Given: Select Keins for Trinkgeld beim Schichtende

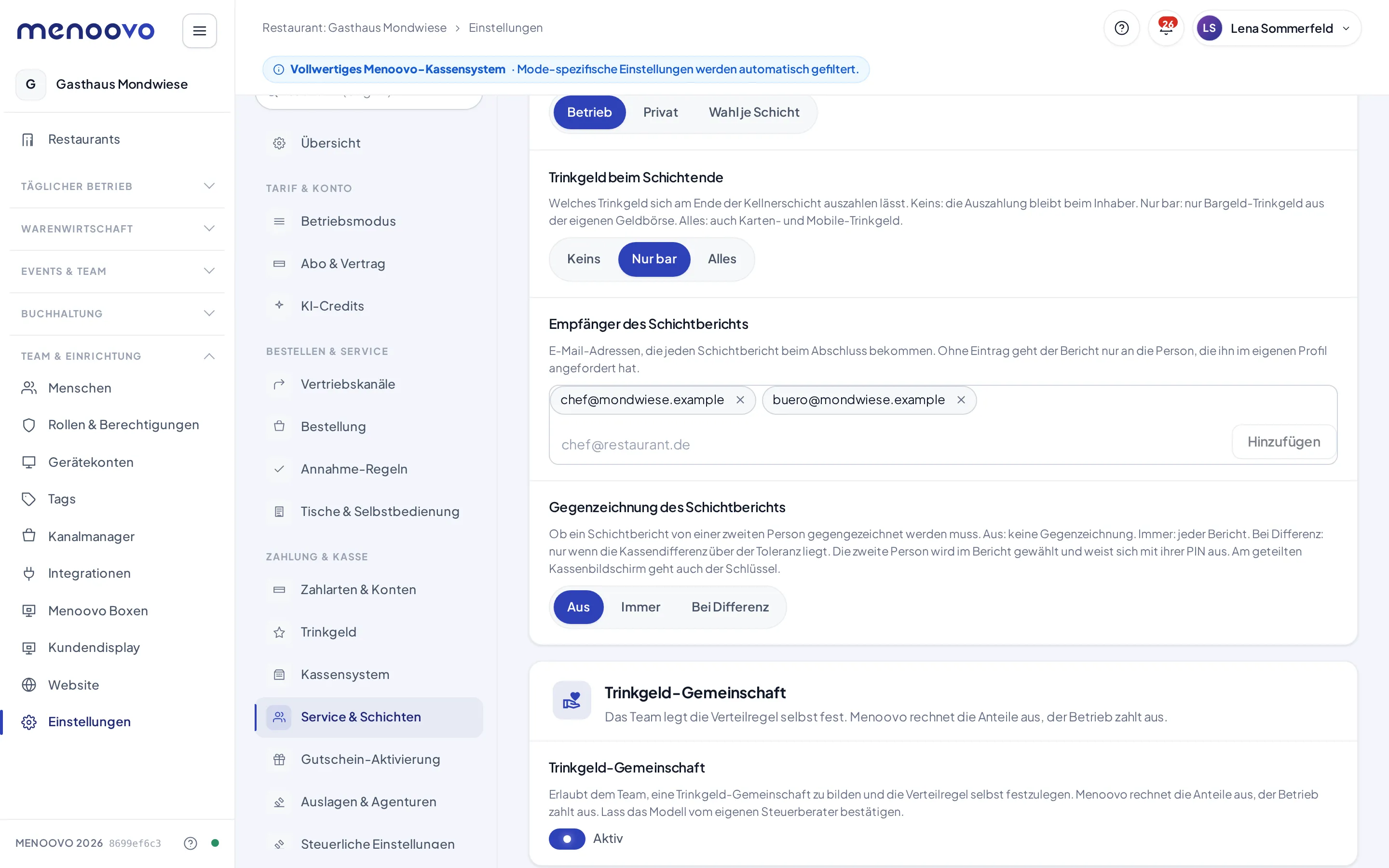Looking at the screenshot, I should click(x=583, y=259).
